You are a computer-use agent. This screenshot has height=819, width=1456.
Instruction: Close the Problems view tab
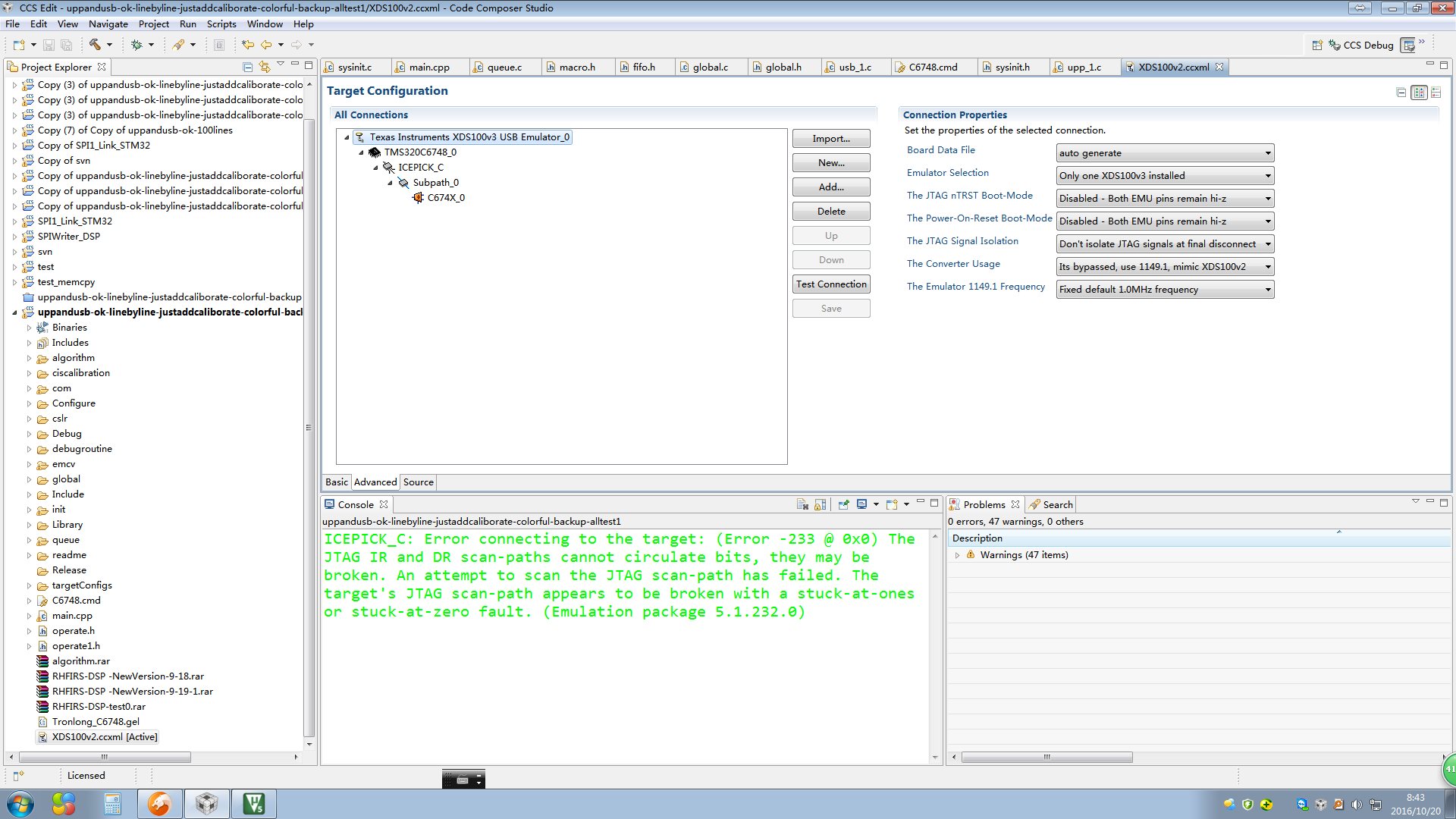pos(1015,504)
